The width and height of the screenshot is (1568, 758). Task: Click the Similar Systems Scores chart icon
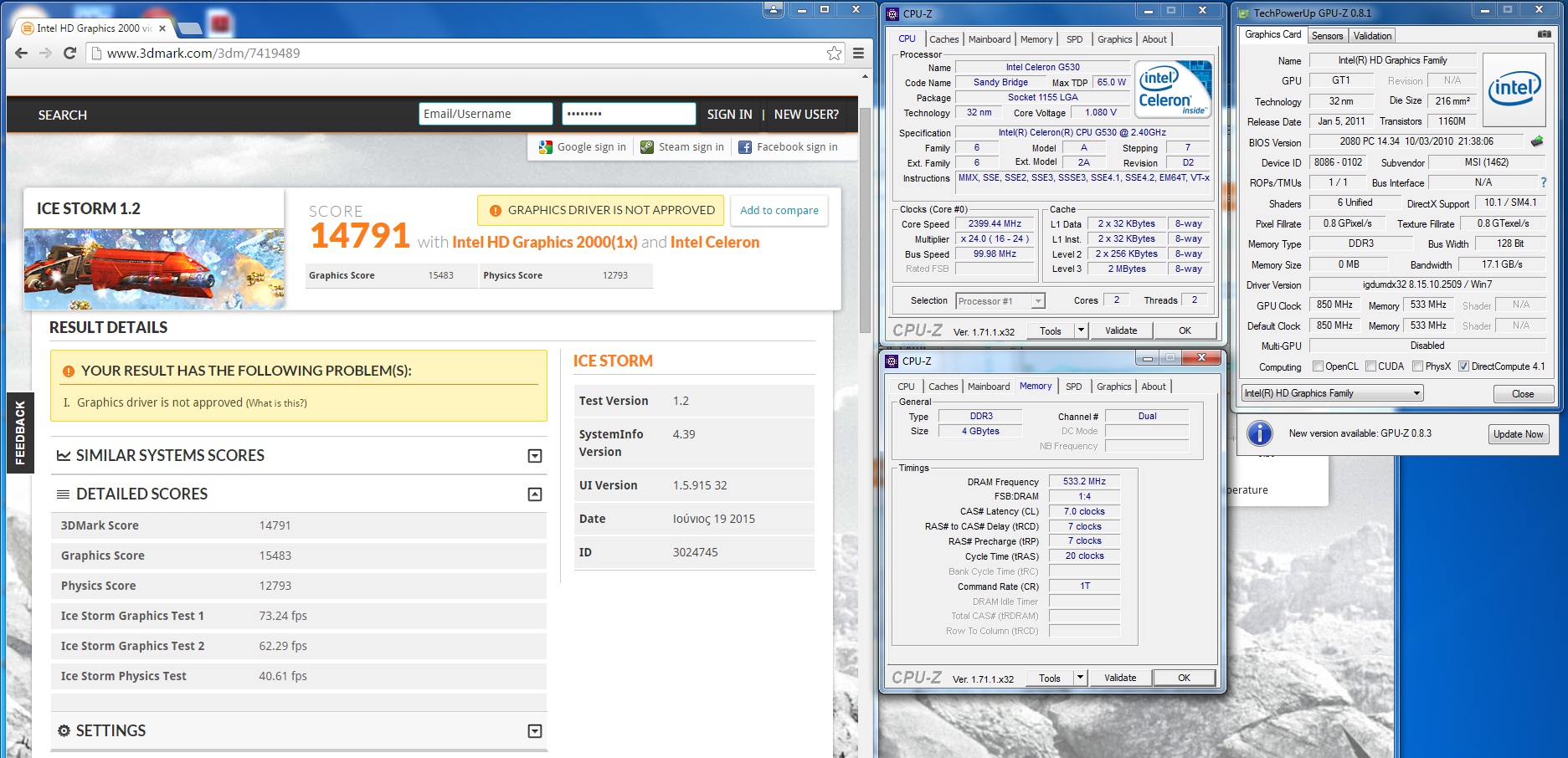point(64,455)
